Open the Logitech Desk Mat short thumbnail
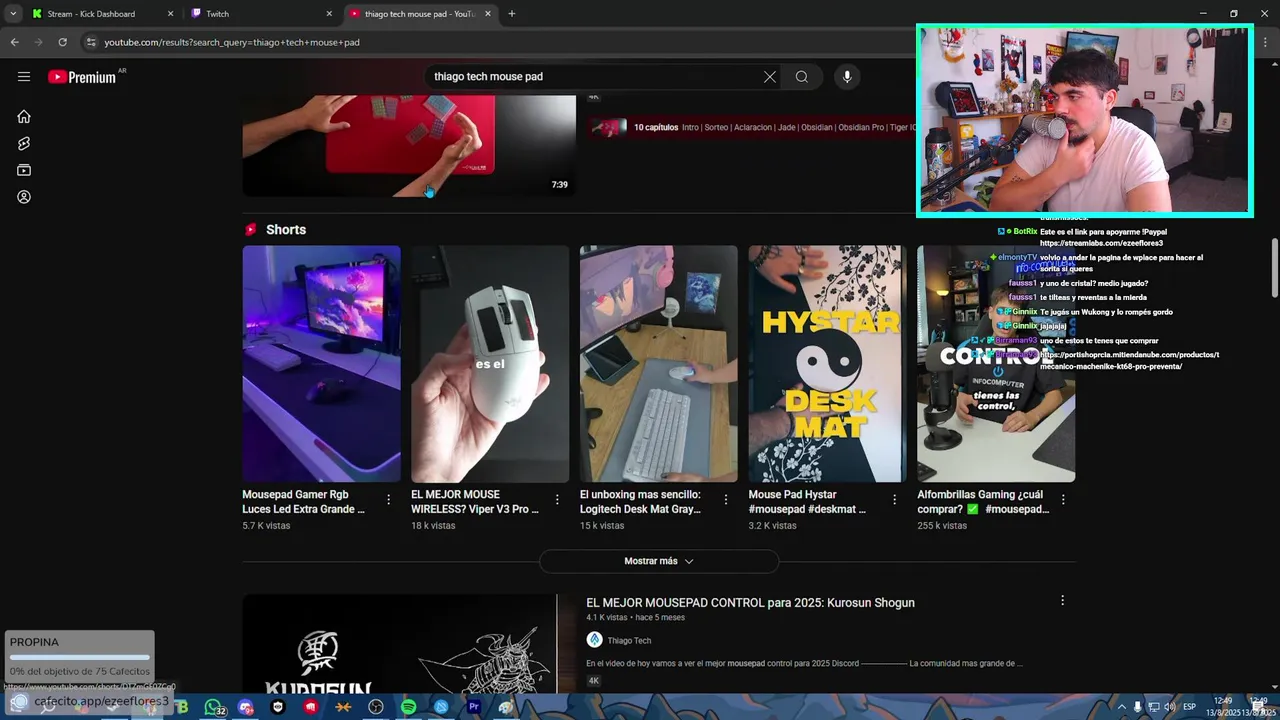Viewport: 1280px width, 720px height. pos(659,364)
